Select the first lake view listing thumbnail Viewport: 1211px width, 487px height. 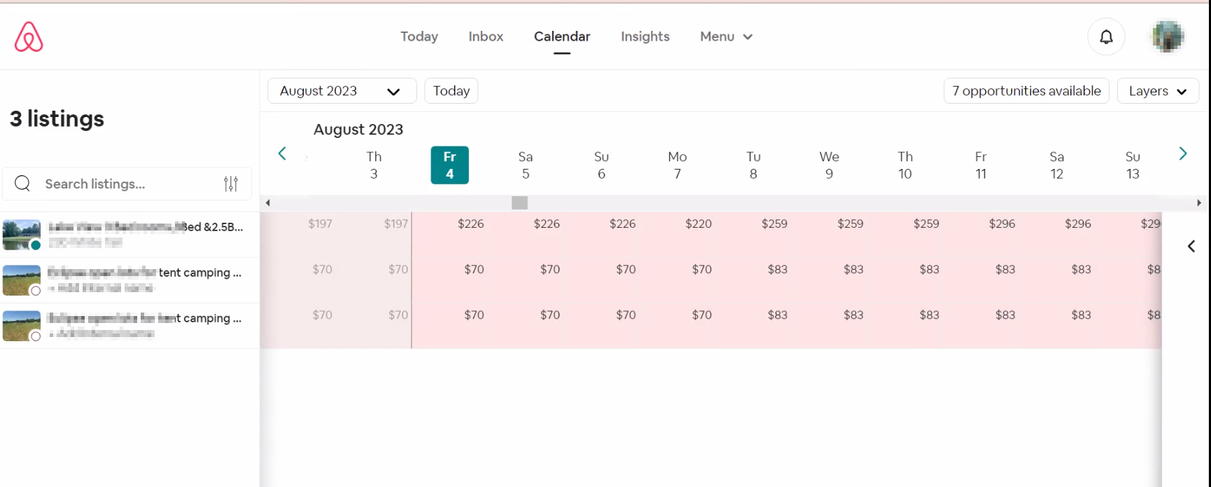point(22,235)
